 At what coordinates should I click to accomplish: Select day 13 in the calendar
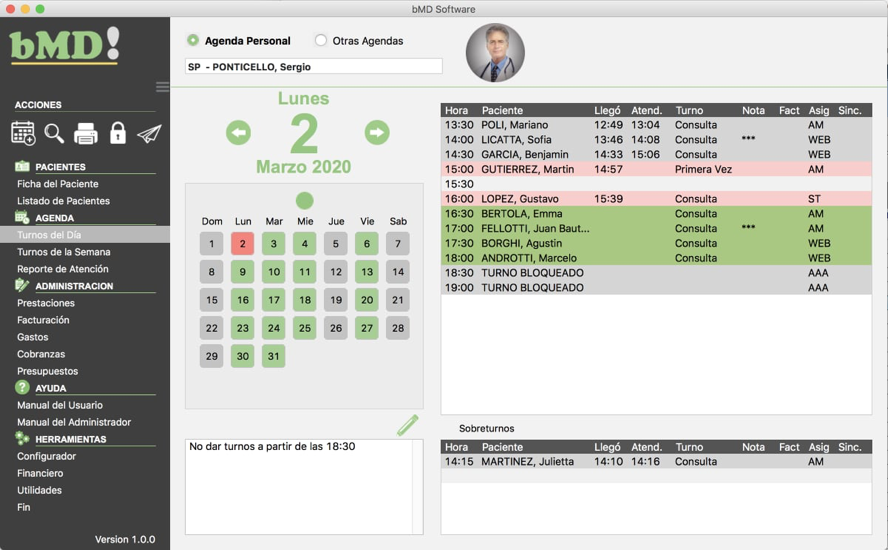click(x=367, y=272)
